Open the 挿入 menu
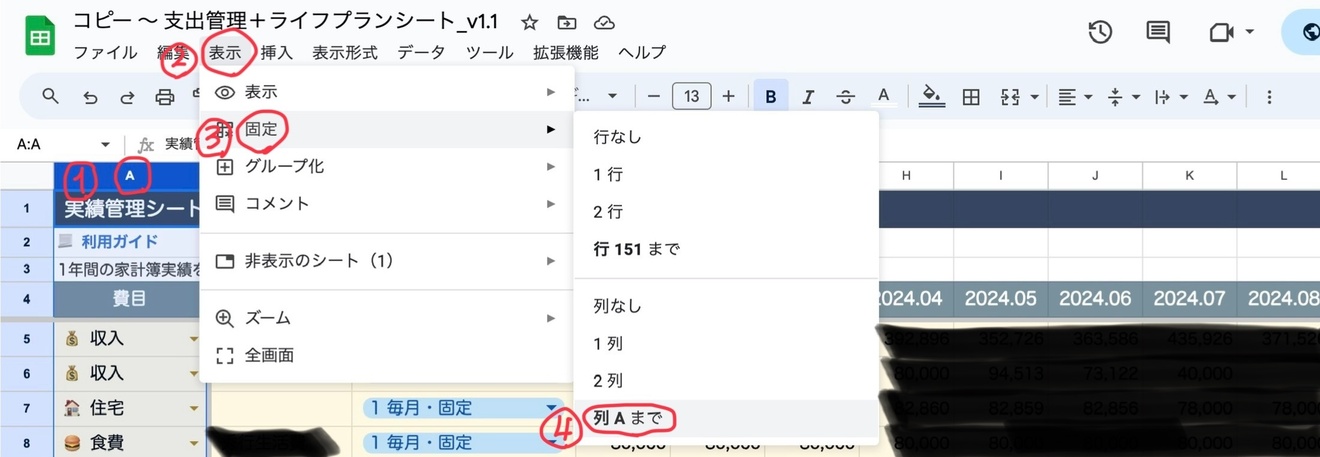 (x=276, y=53)
